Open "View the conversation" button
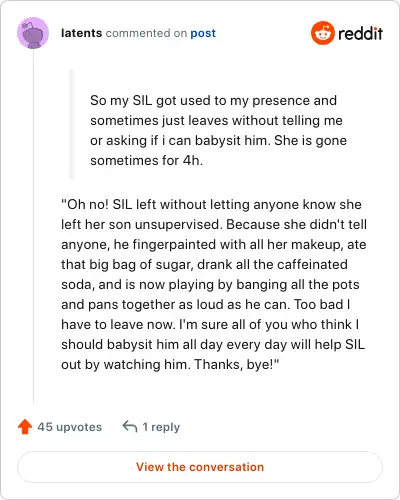400x500 pixels. (x=200, y=467)
